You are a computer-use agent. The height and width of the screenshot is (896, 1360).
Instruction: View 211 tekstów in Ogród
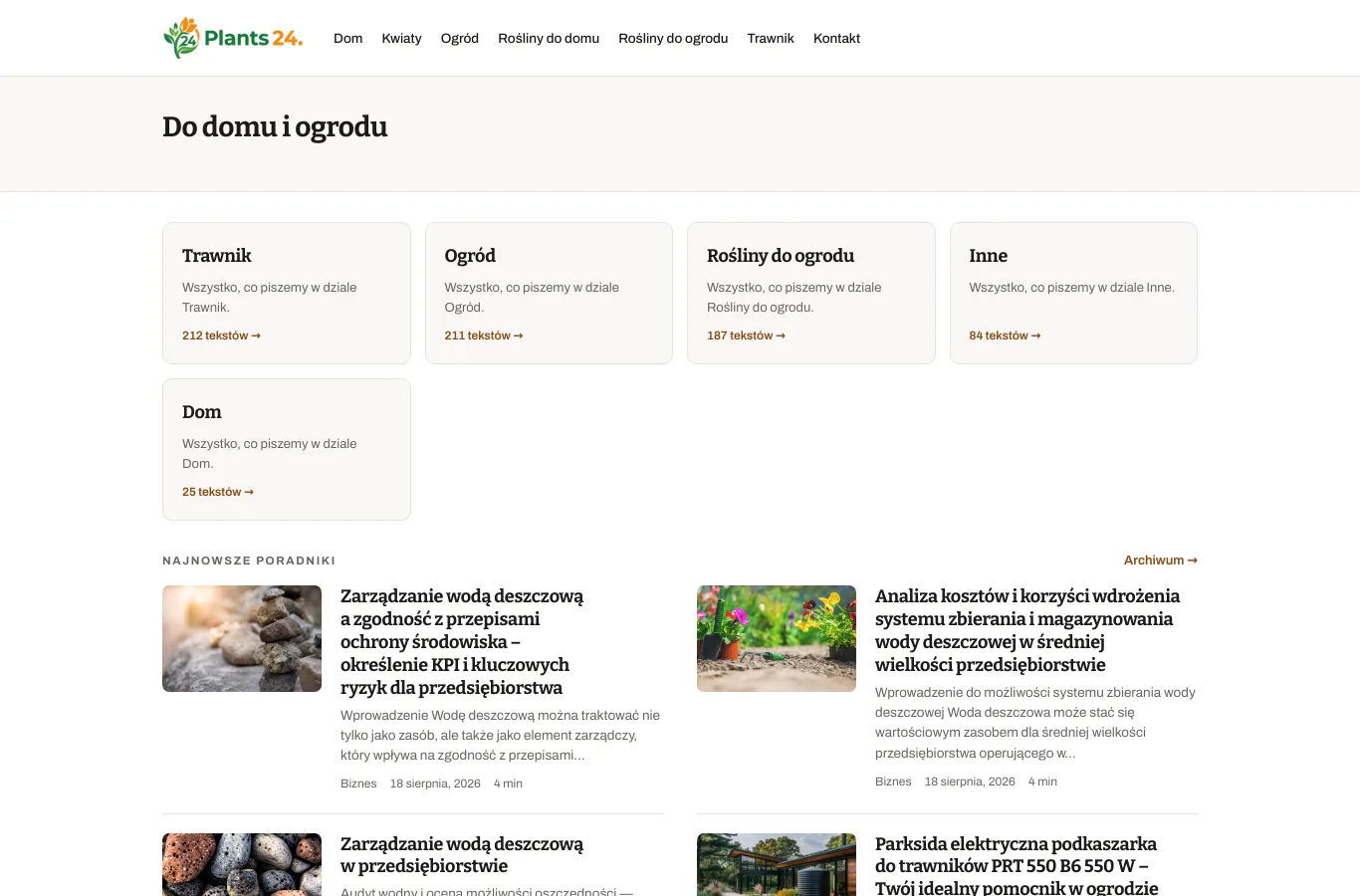point(484,336)
